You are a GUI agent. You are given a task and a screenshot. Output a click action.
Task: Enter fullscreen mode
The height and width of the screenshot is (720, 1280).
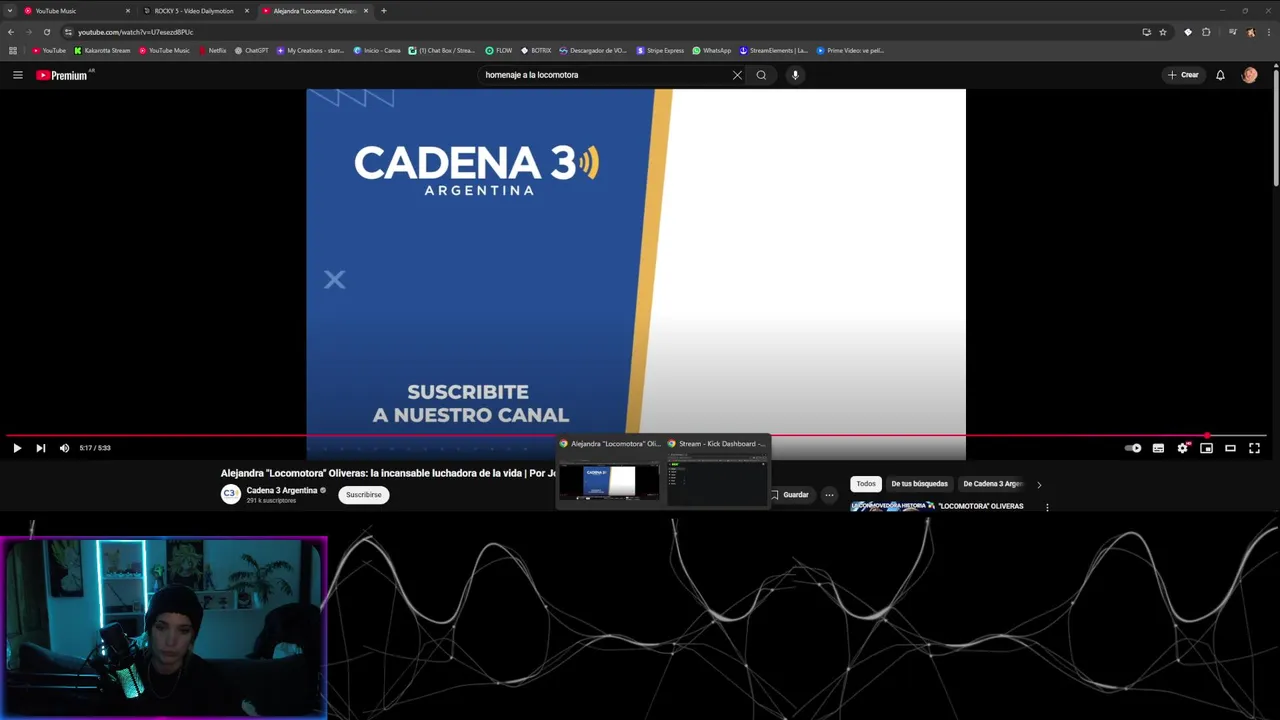click(1254, 448)
